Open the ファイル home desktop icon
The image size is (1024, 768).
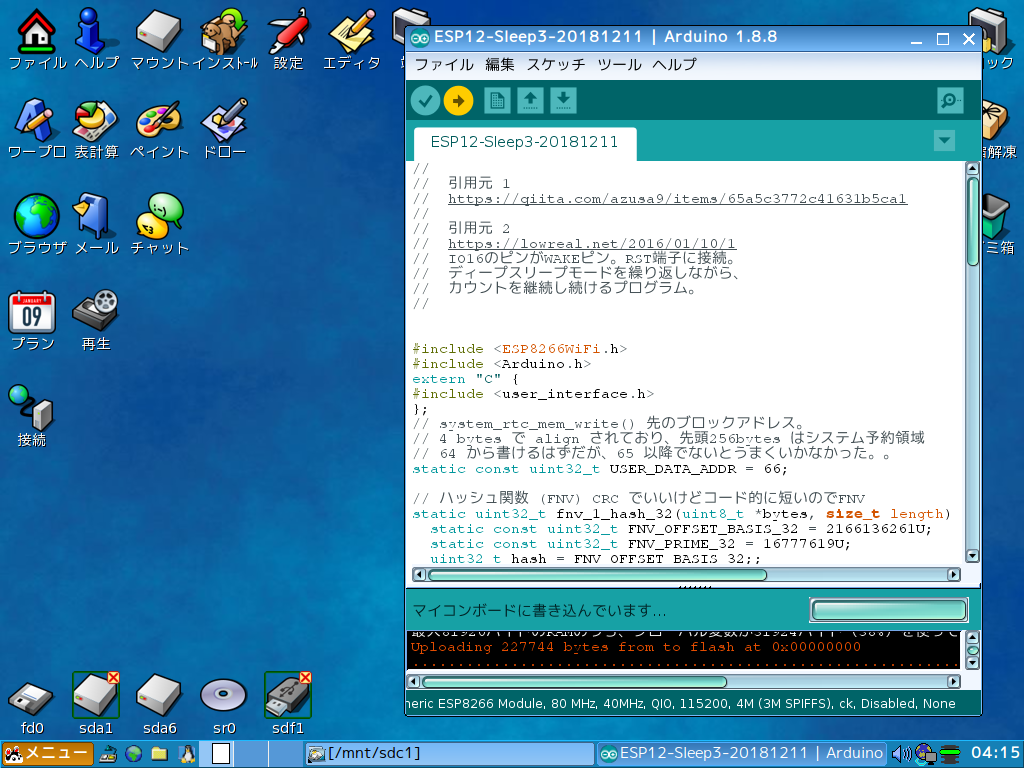[x=37, y=39]
